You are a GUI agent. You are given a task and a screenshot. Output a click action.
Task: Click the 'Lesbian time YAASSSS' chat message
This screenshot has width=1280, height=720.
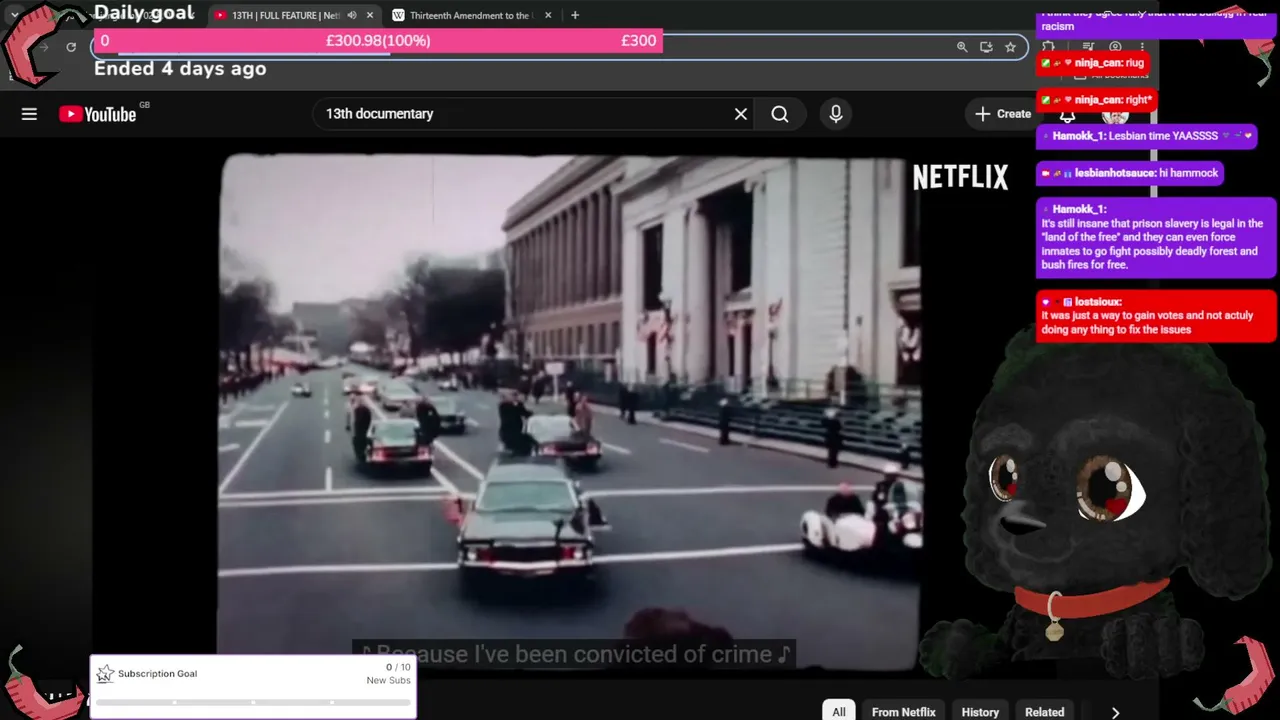pyautogui.click(x=1146, y=136)
